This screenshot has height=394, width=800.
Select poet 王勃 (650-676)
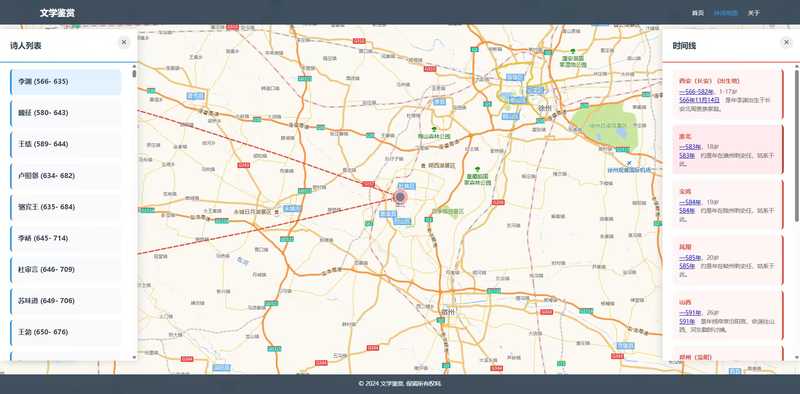pyautogui.click(x=66, y=332)
